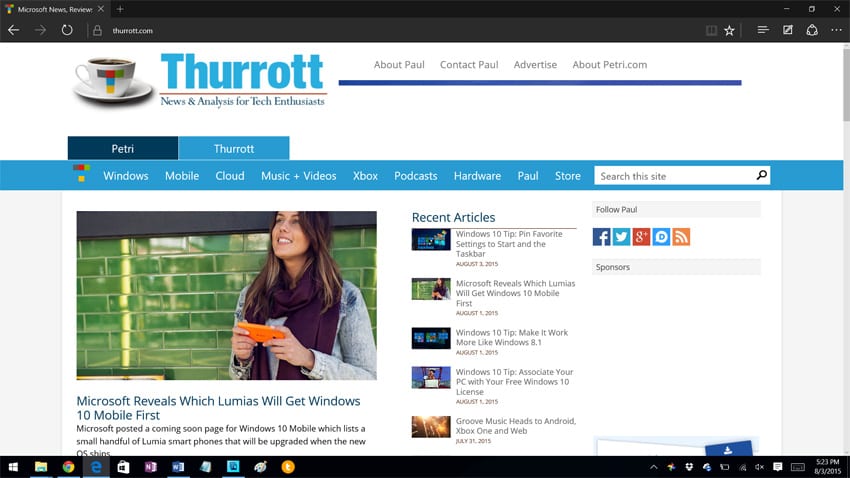This screenshot has height=478, width=850.
Task: Open the About Petri.com link
Action: point(609,64)
